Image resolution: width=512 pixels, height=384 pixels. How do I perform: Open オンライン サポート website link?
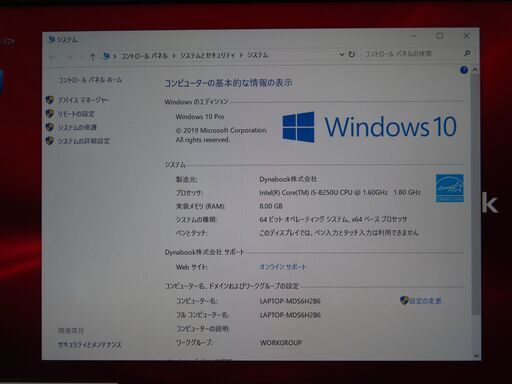click(282, 267)
